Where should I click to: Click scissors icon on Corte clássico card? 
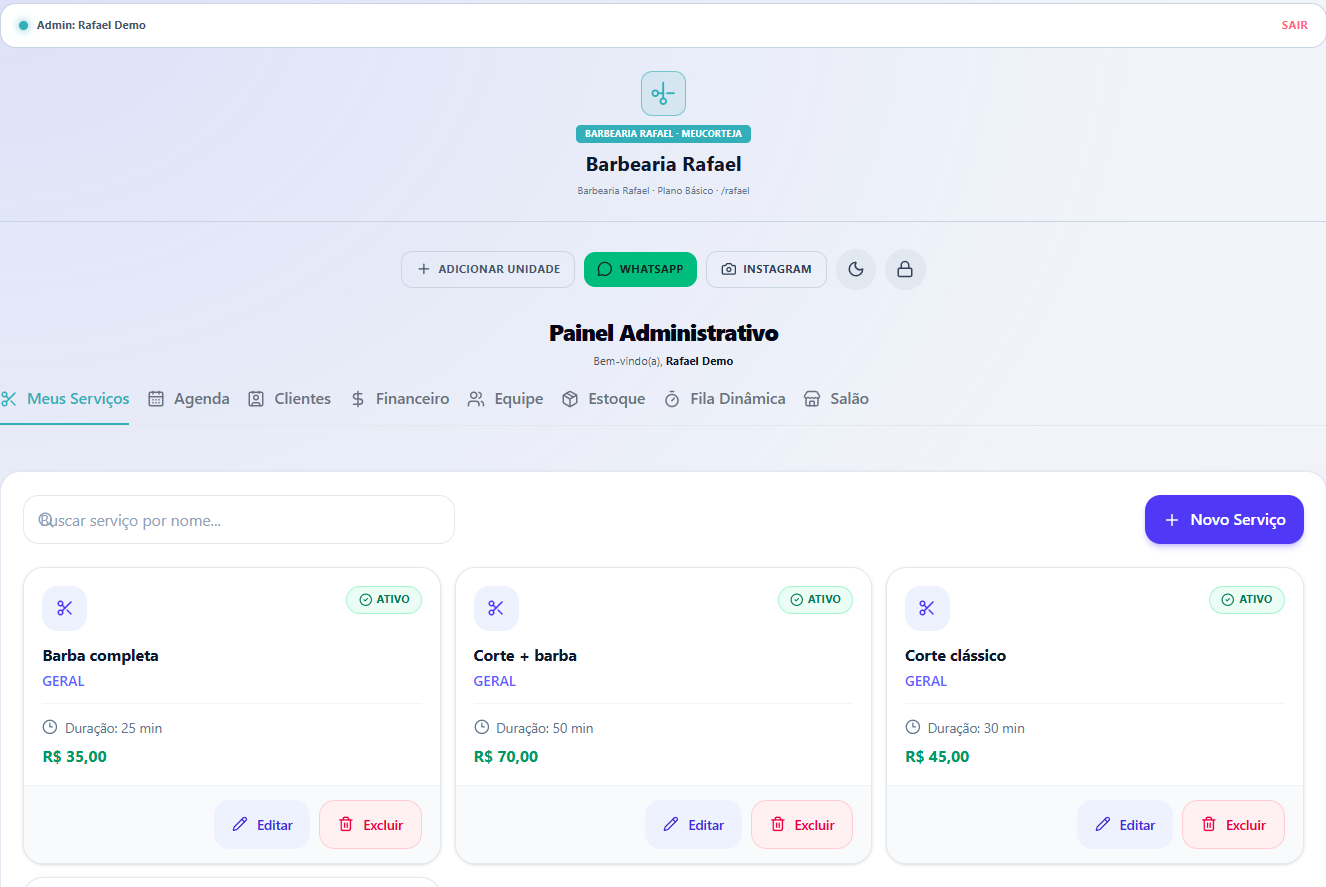tap(927, 608)
